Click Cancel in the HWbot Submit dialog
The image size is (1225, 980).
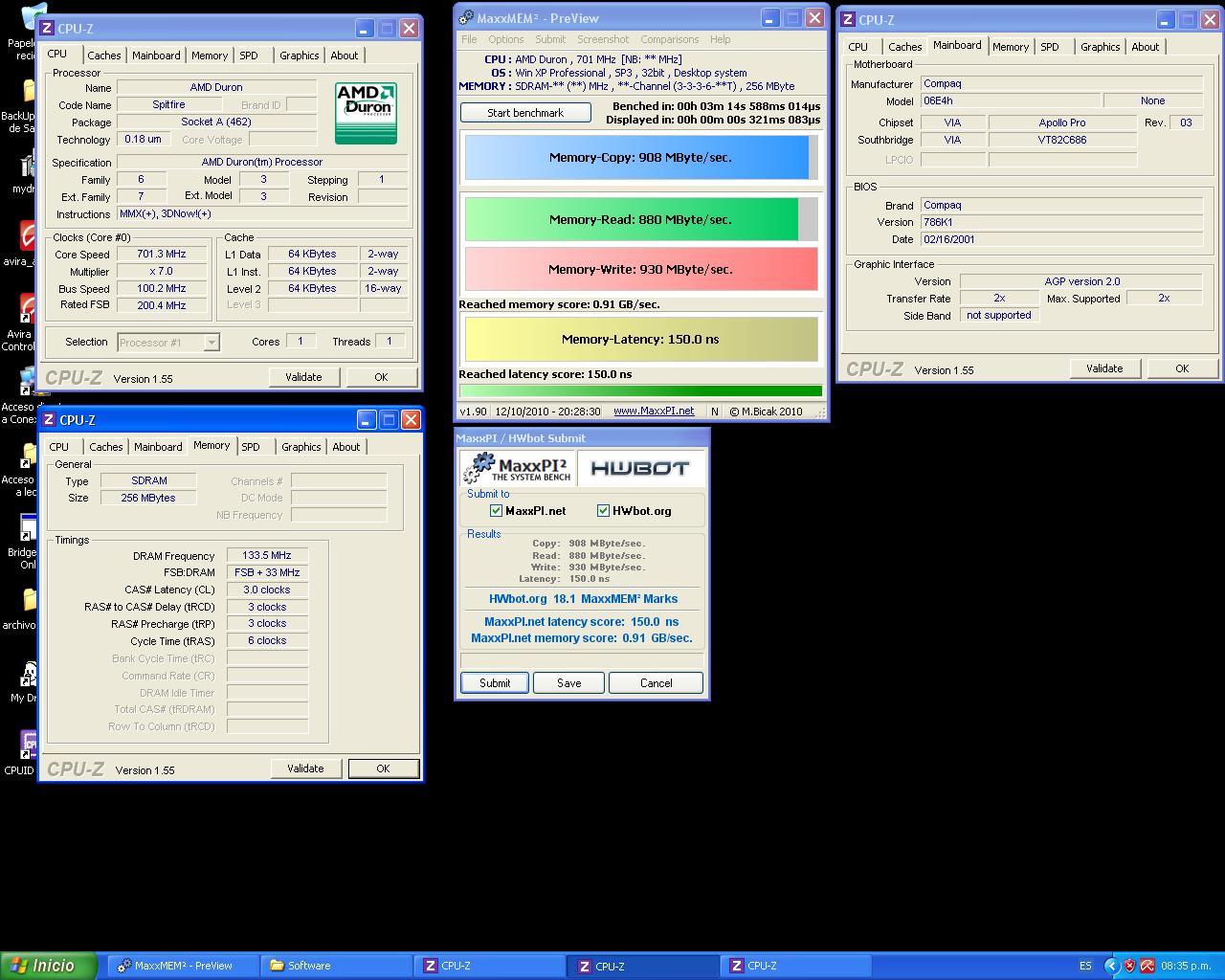point(656,683)
